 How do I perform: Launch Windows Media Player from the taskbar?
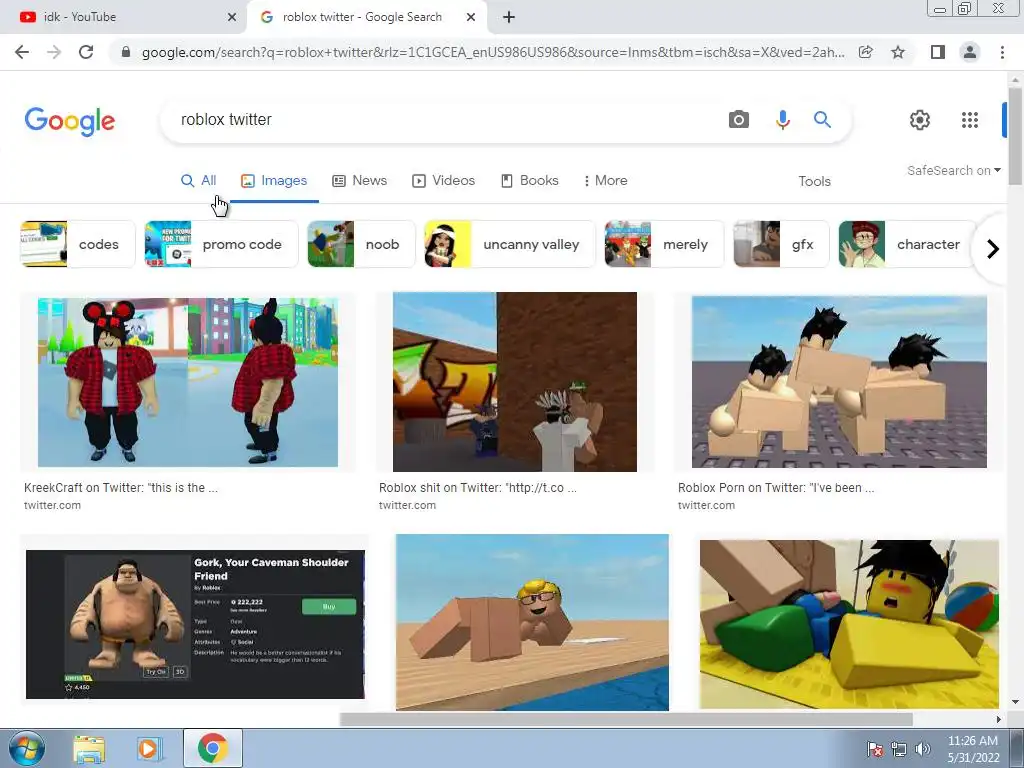click(x=148, y=749)
